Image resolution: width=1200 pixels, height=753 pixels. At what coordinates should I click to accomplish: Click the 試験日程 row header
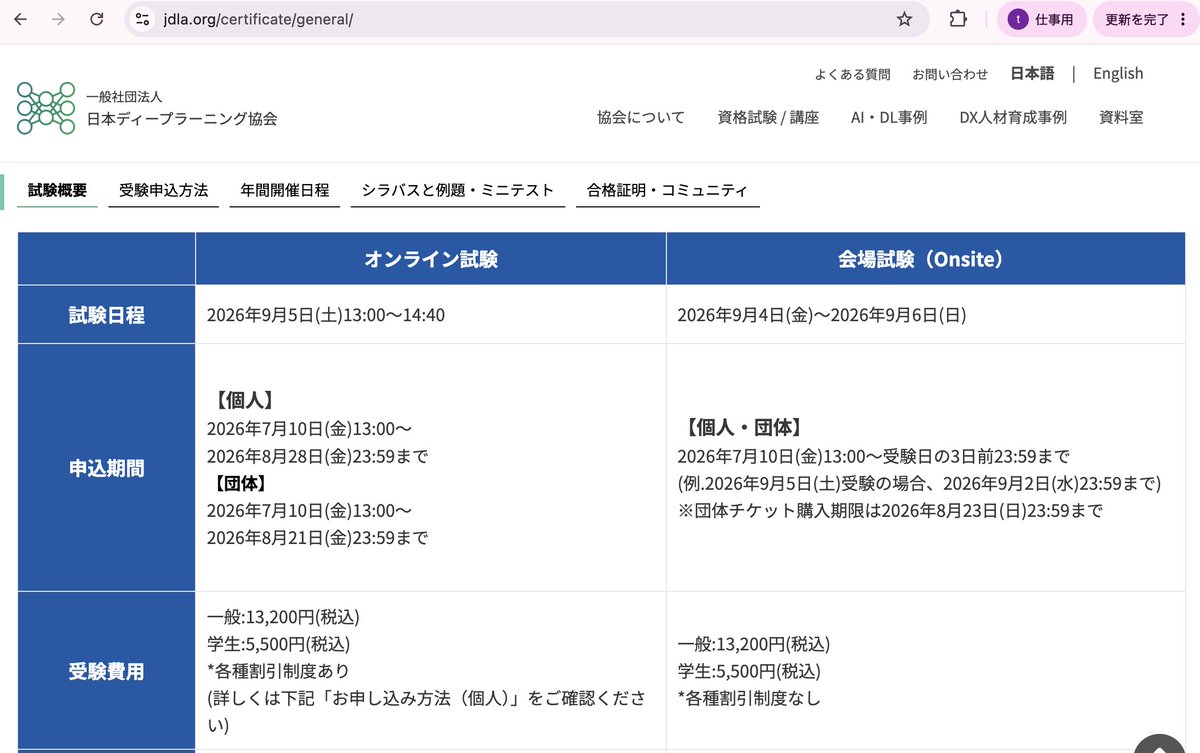tap(106, 315)
